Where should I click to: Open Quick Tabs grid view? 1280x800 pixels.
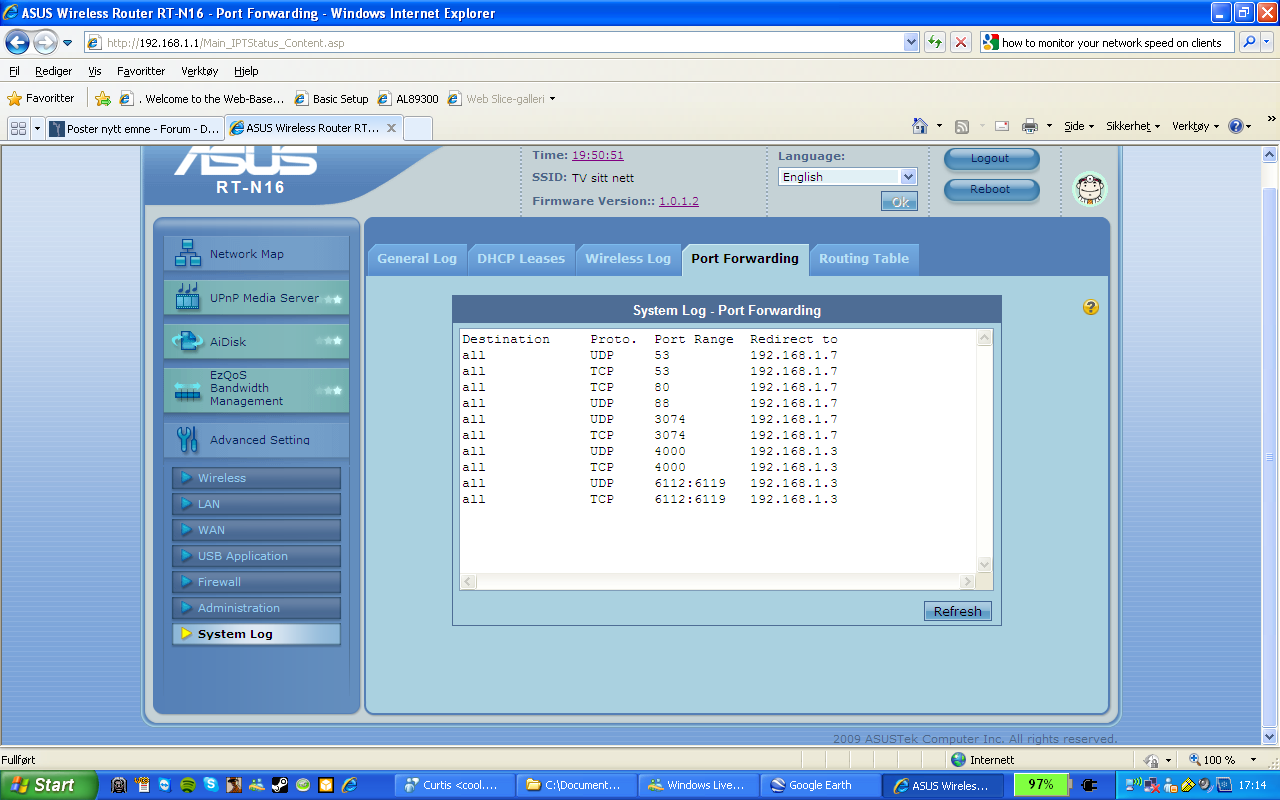click(18, 128)
